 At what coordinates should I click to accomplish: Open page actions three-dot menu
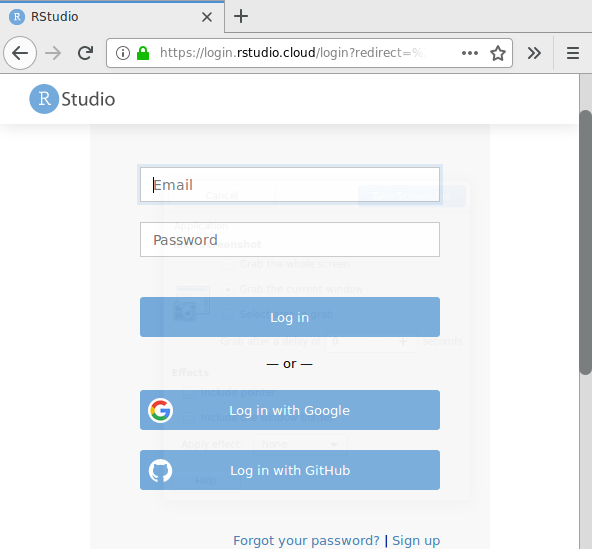470,53
